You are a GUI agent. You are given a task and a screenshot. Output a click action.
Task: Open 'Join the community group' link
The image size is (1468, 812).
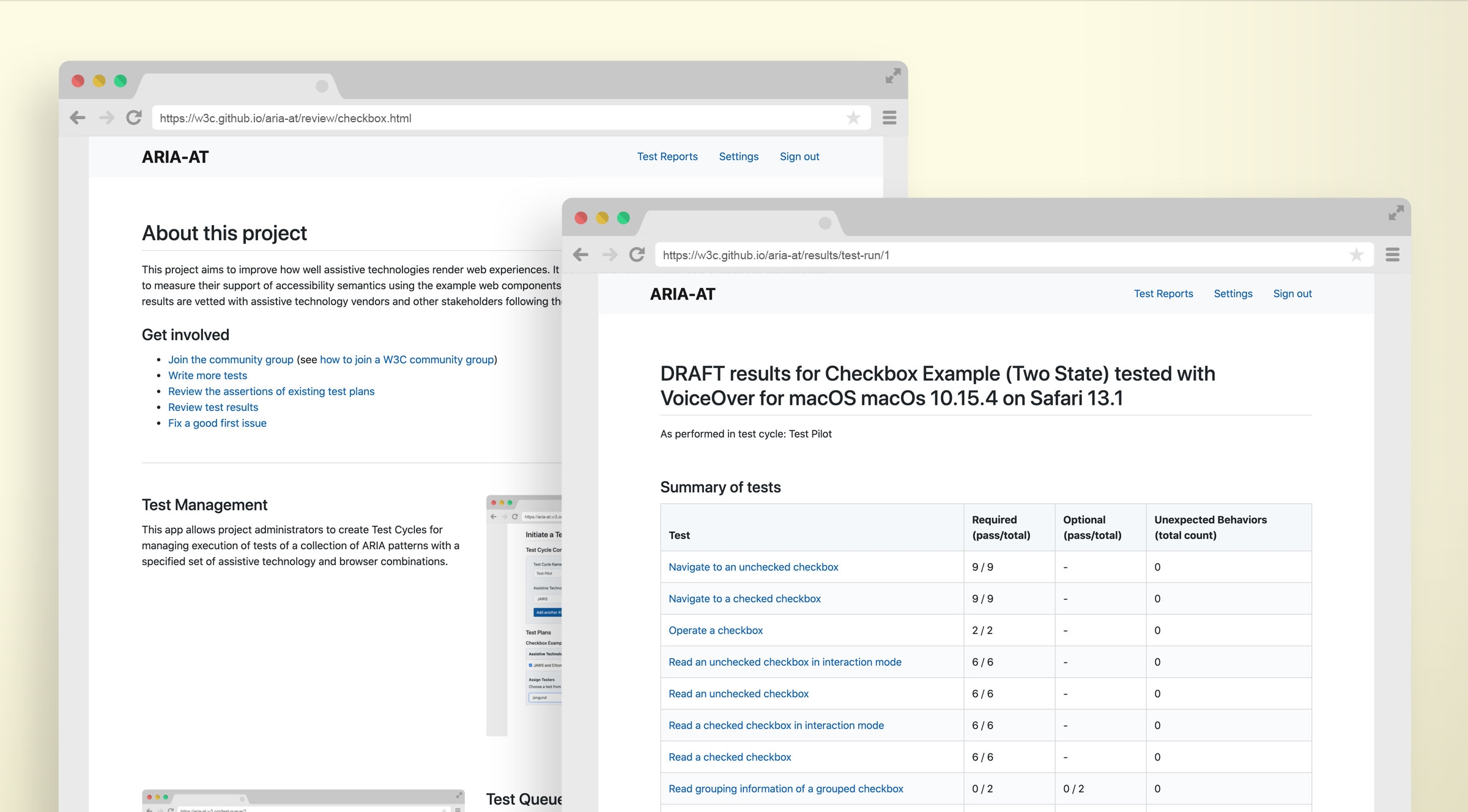click(x=231, y=360)
